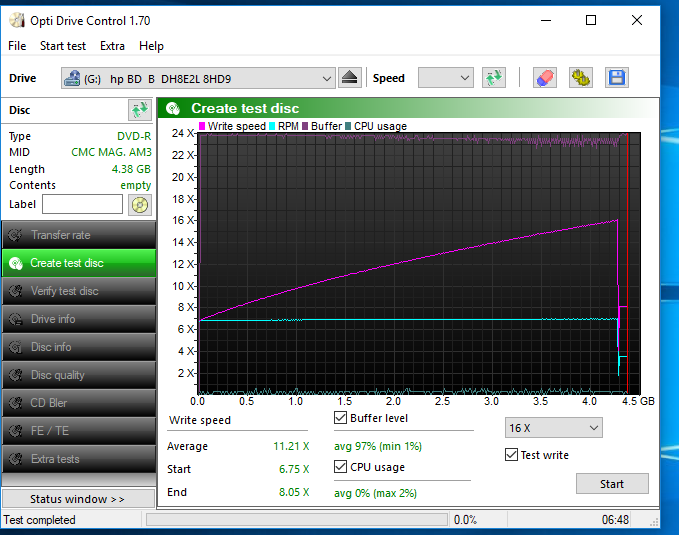This screenshot has height=535, width=679.
Task: Select the Disc quality tab
Action: (x=79, y=375)
